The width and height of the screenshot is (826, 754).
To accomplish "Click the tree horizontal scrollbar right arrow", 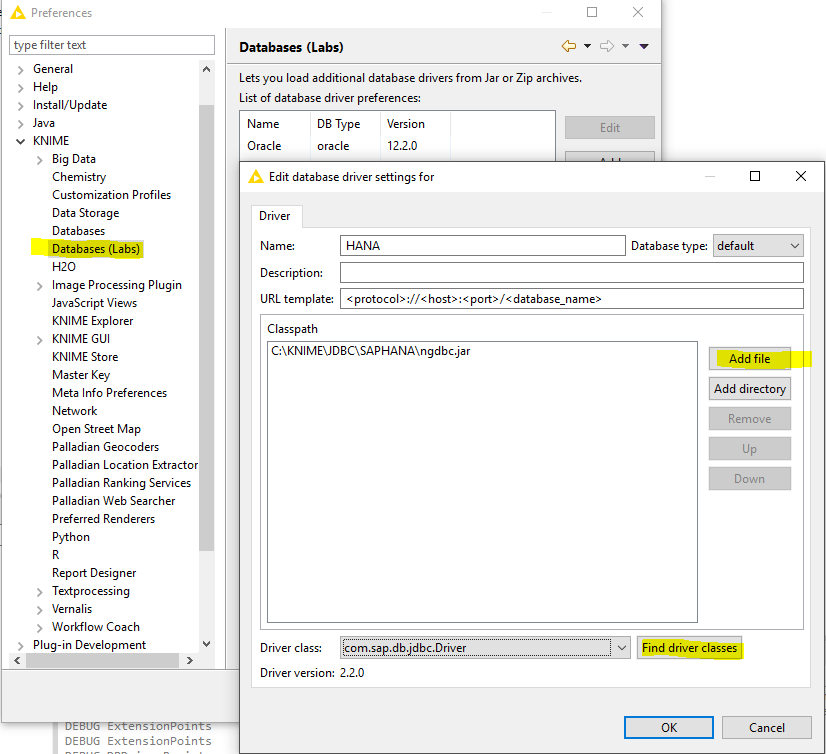I will tap(190, 660).
